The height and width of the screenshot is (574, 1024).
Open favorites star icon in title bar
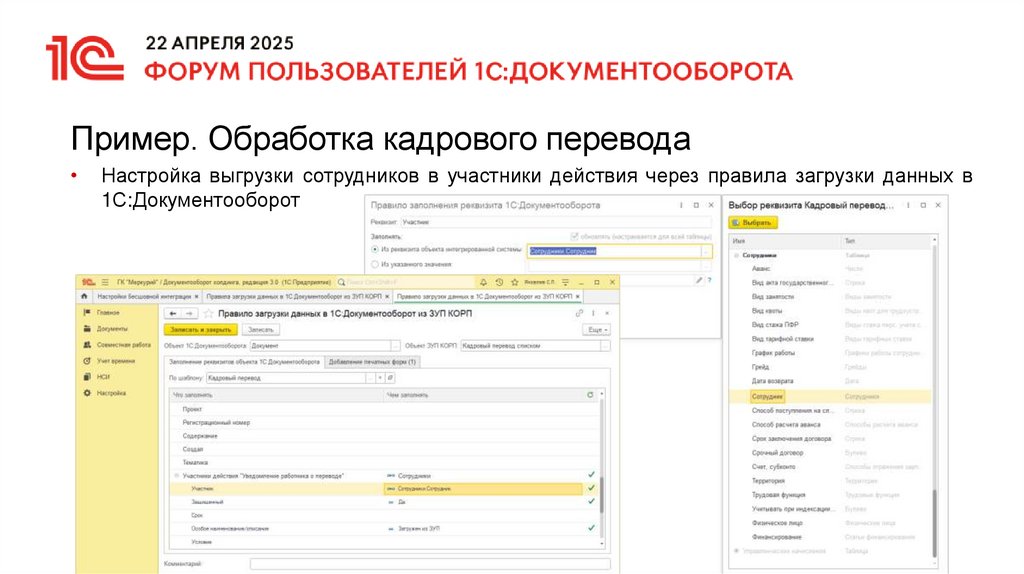point(515,282)
